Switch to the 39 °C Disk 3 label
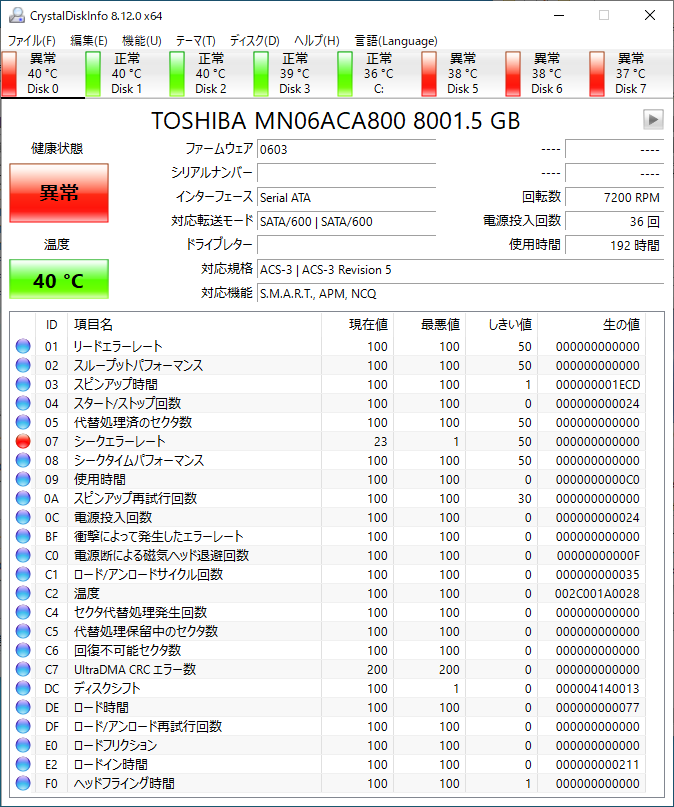Screen dimensions: 674x807 pos(294,74)
